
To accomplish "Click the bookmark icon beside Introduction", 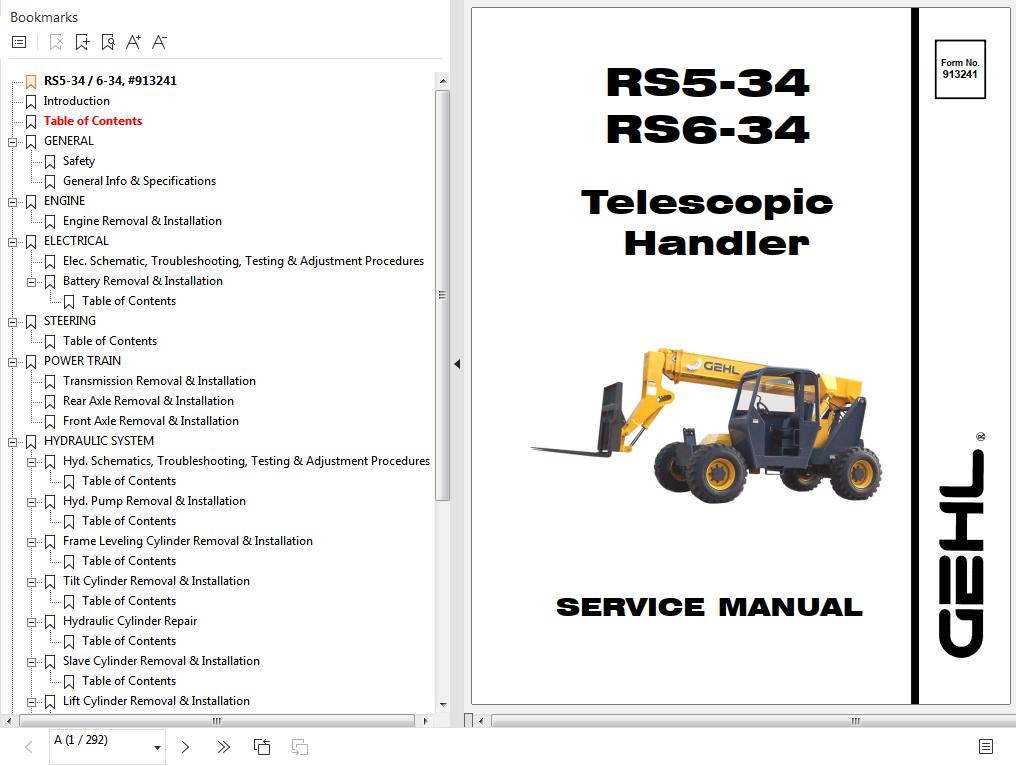I will [x=30, y=102].
